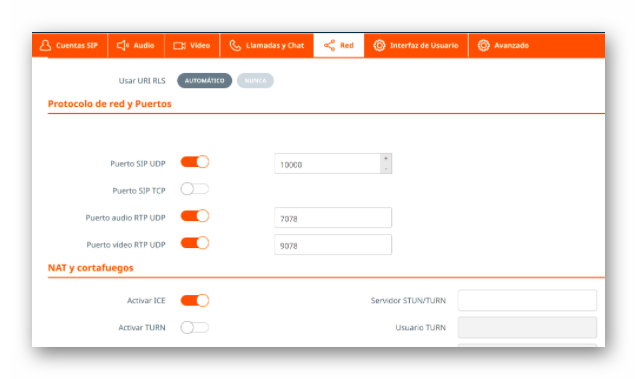Click the Red share network icon
This screenshot has width=637, height=379.
(329, 45)
